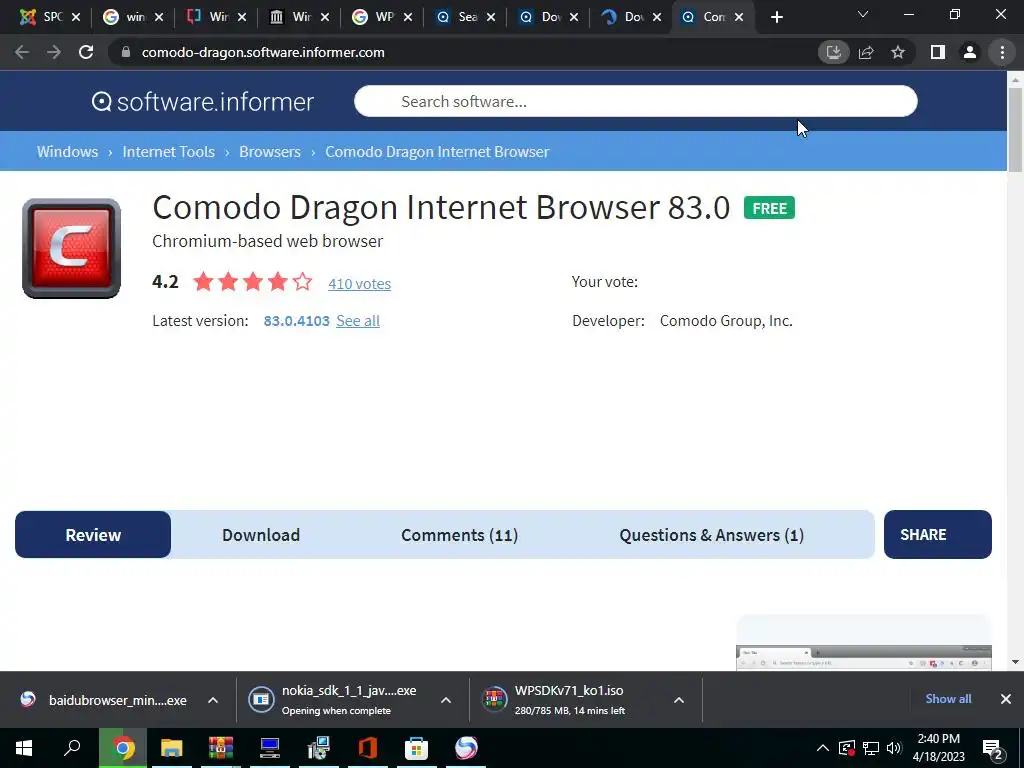
Task: Show hidden system tray icons
Action: coord(823,748)
